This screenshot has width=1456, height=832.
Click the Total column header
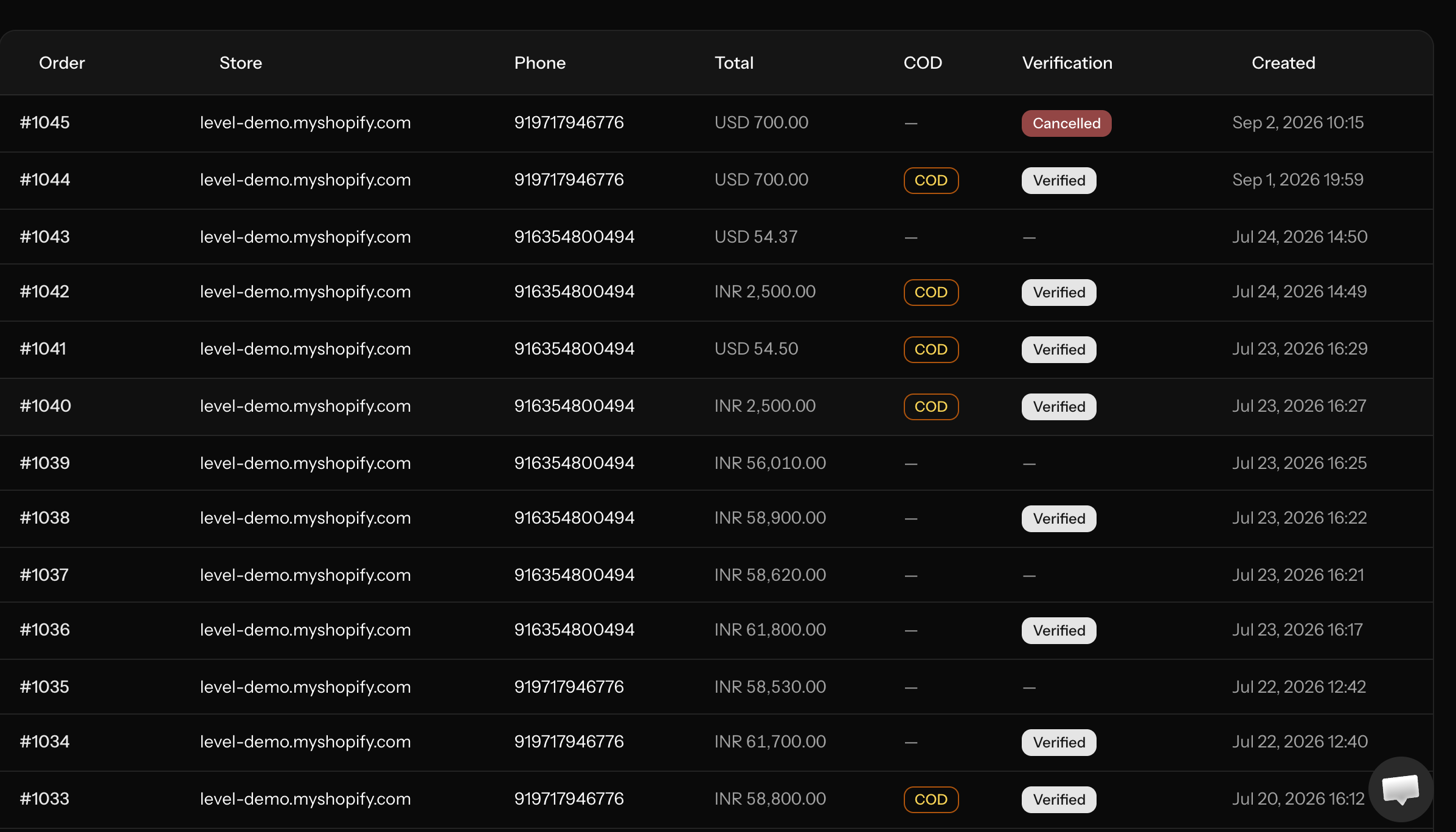coord(734,63)
